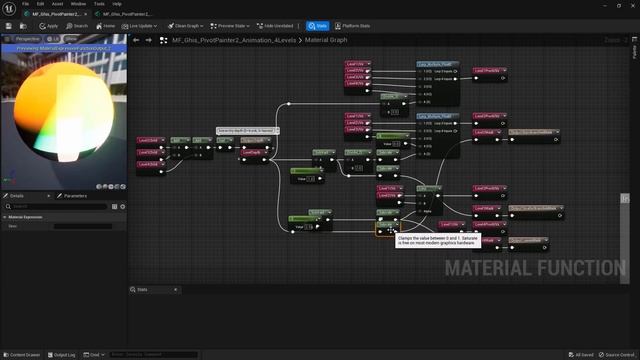
Task: Switch to the Details tab
Action: (16, 196)
